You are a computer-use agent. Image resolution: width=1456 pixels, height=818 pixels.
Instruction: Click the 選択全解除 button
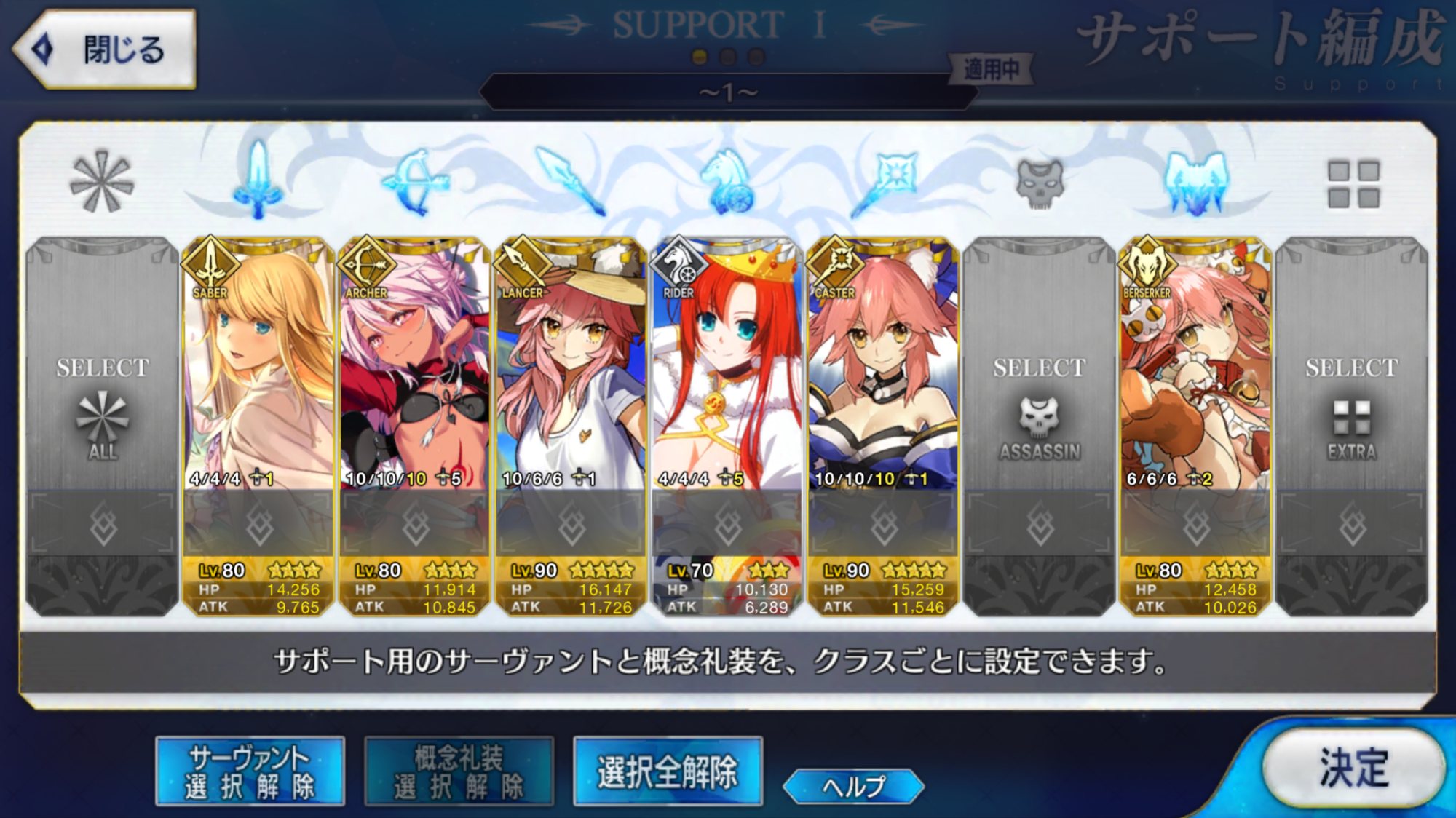point(668,771)
